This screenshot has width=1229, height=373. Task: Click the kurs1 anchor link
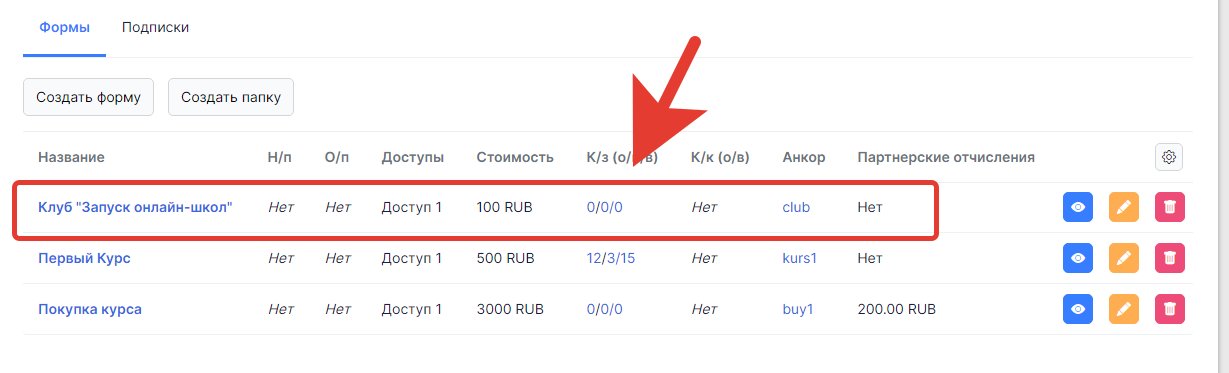point(800,258)
